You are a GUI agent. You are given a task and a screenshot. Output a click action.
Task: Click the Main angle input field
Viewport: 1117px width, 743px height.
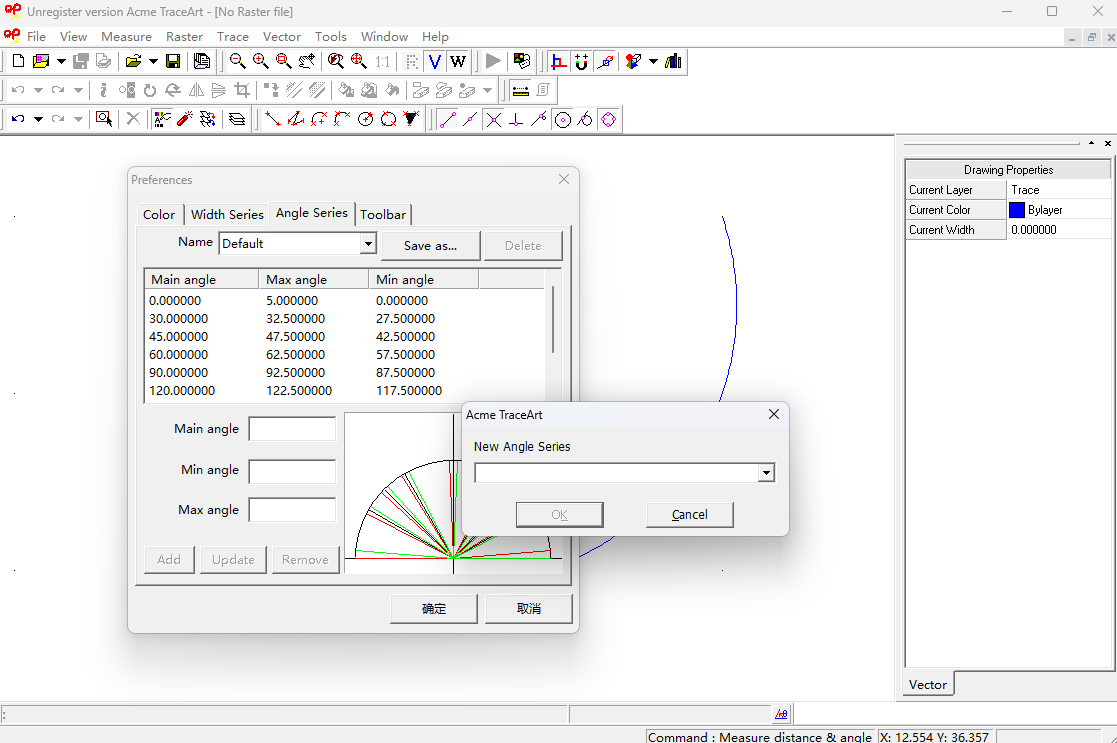point(292,429)
